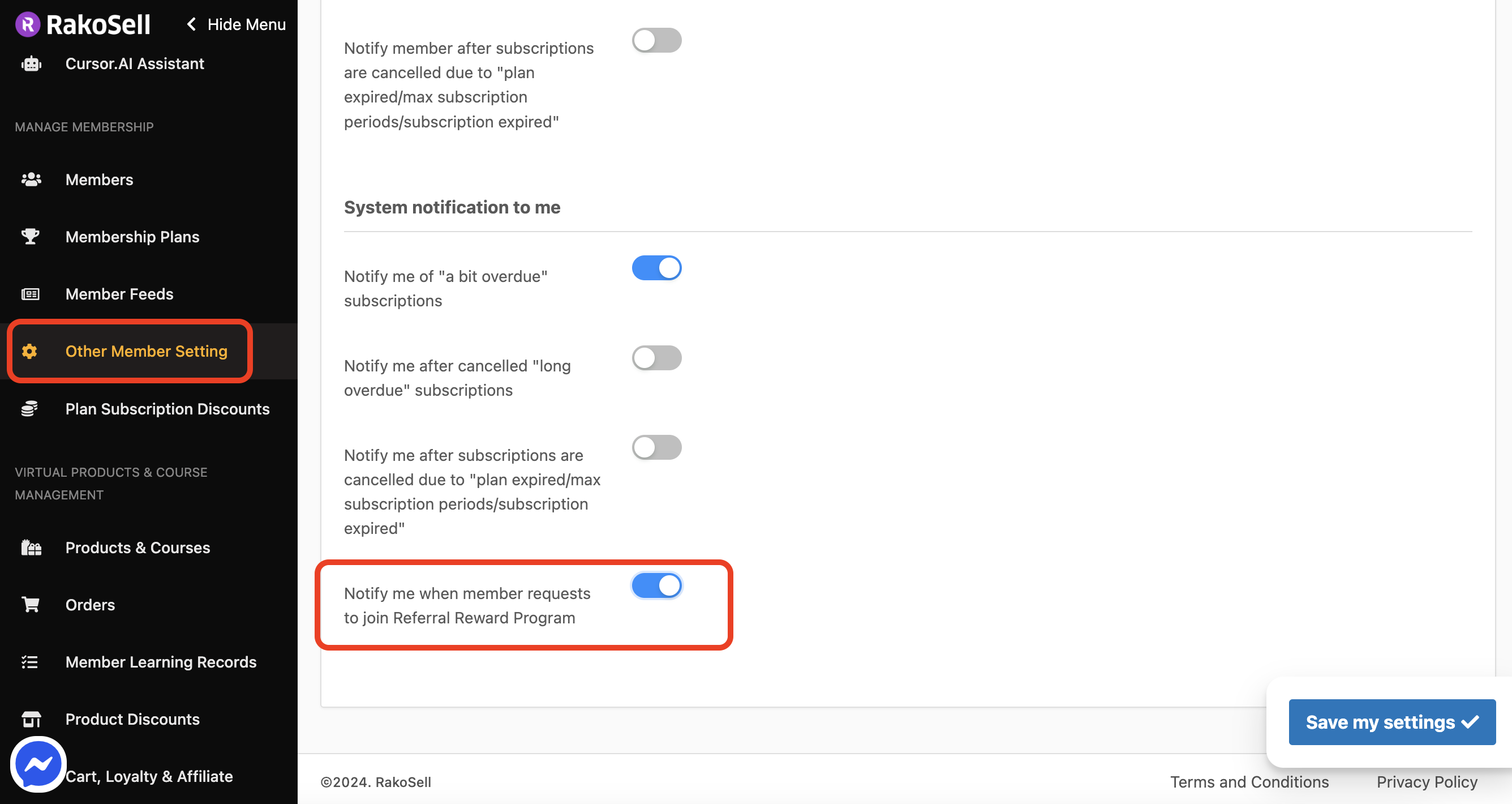The width and height of the screenshot is (1512, 804).
Task: Go to Member Learning Records
Action: pos(161,661)
